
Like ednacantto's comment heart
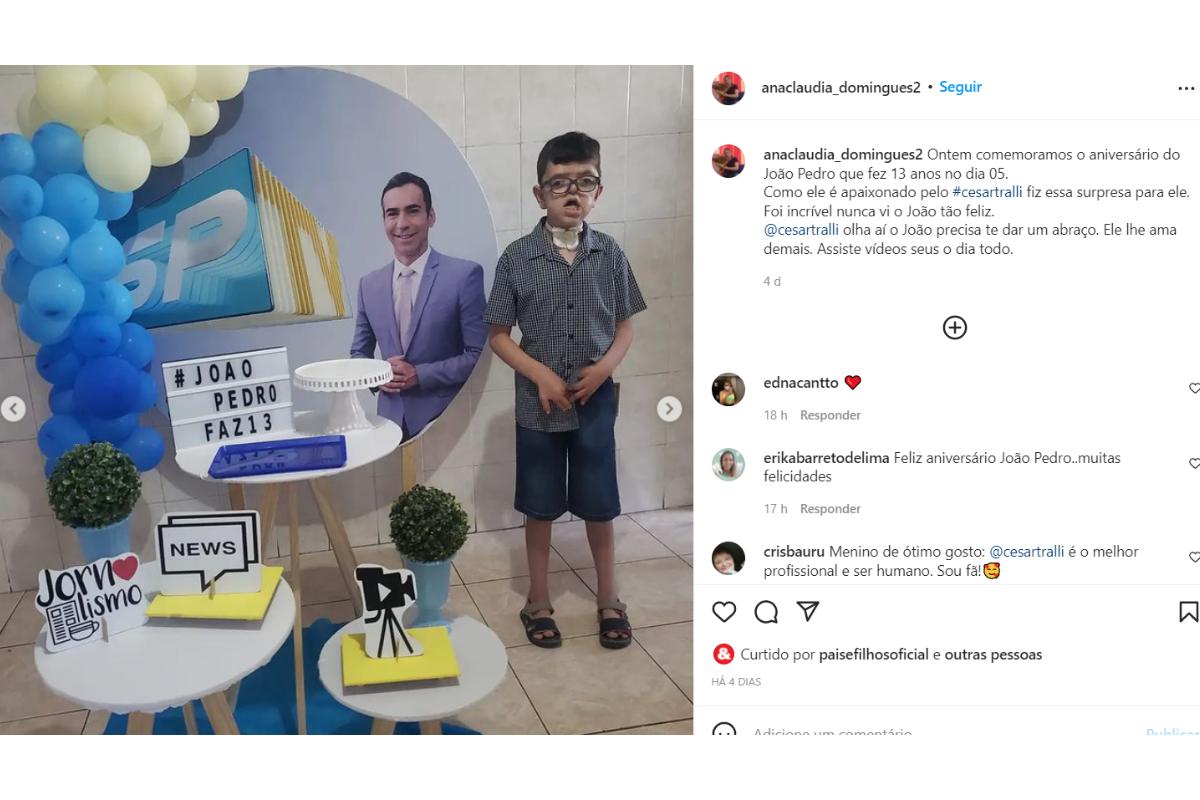pyautogui.click(x=1195, y=388)
